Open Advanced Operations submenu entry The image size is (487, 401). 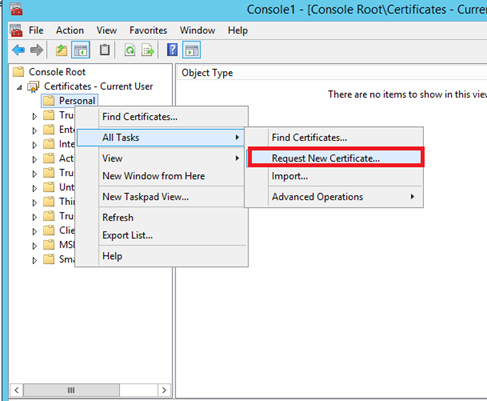pos(335,197)
